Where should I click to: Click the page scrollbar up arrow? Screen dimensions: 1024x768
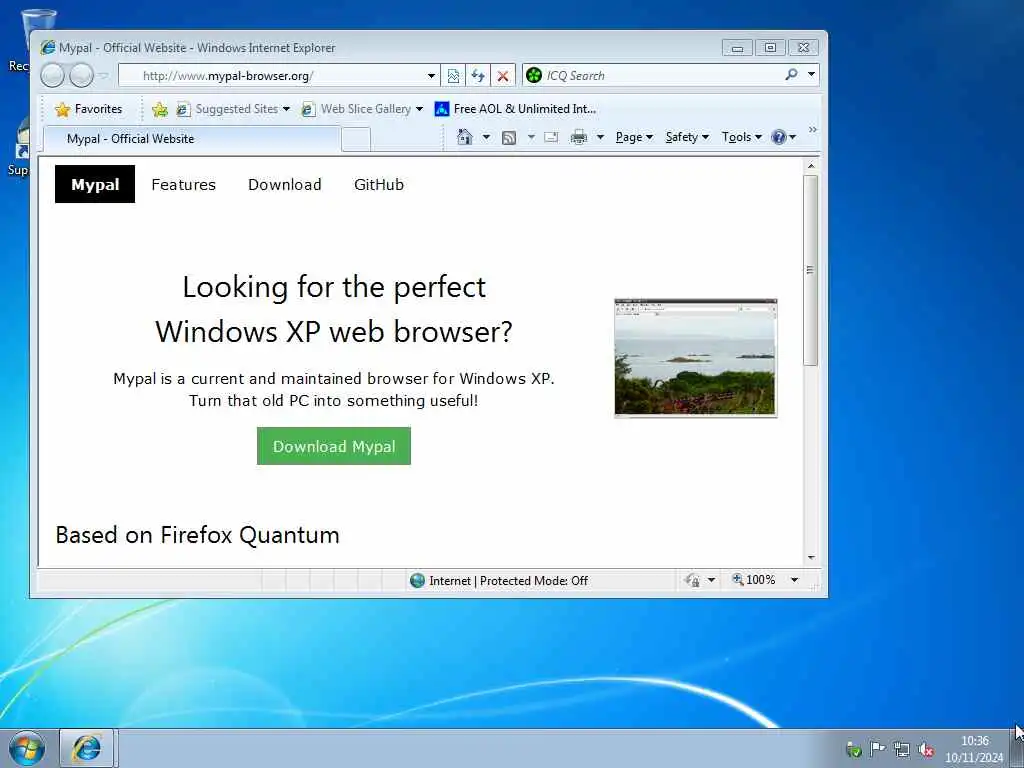(x=811, y=167)
